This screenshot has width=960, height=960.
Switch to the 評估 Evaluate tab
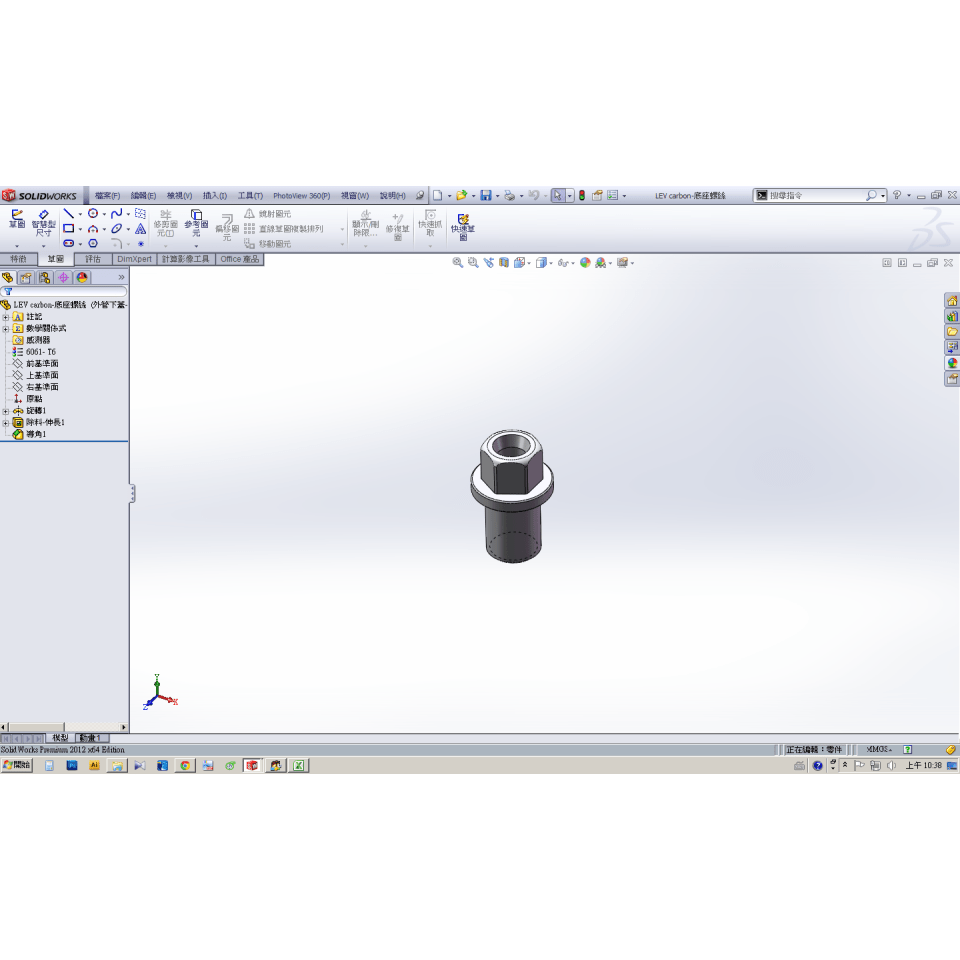point(93,259)
